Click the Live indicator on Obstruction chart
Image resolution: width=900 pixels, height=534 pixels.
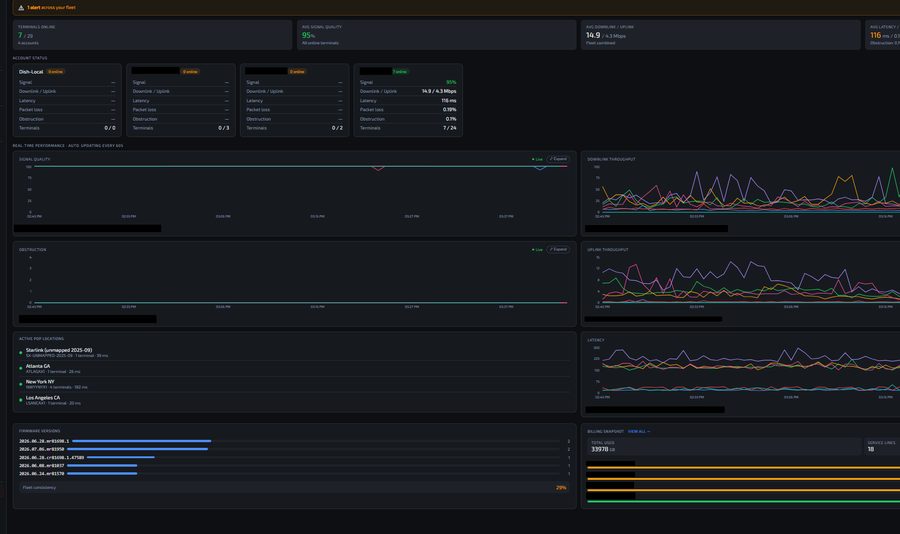537,249
